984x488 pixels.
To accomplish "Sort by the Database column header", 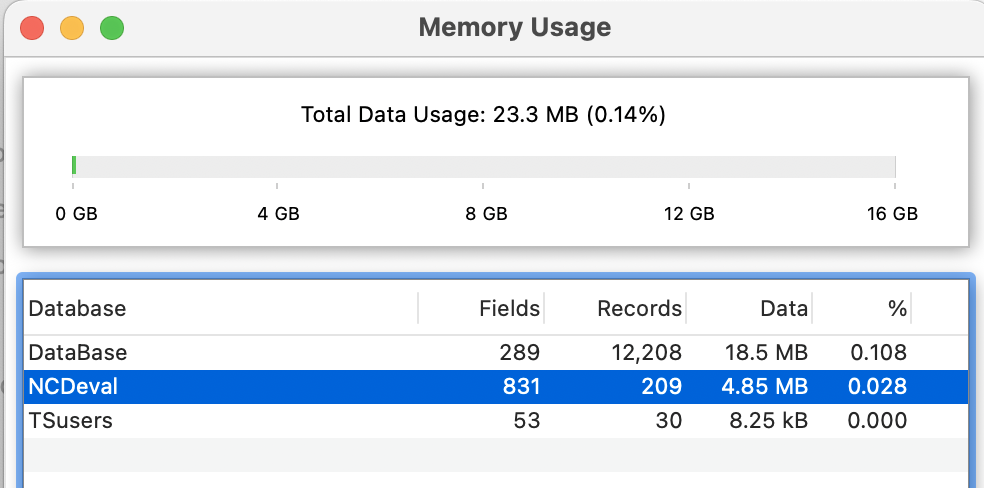I will (x=221, y=308).
